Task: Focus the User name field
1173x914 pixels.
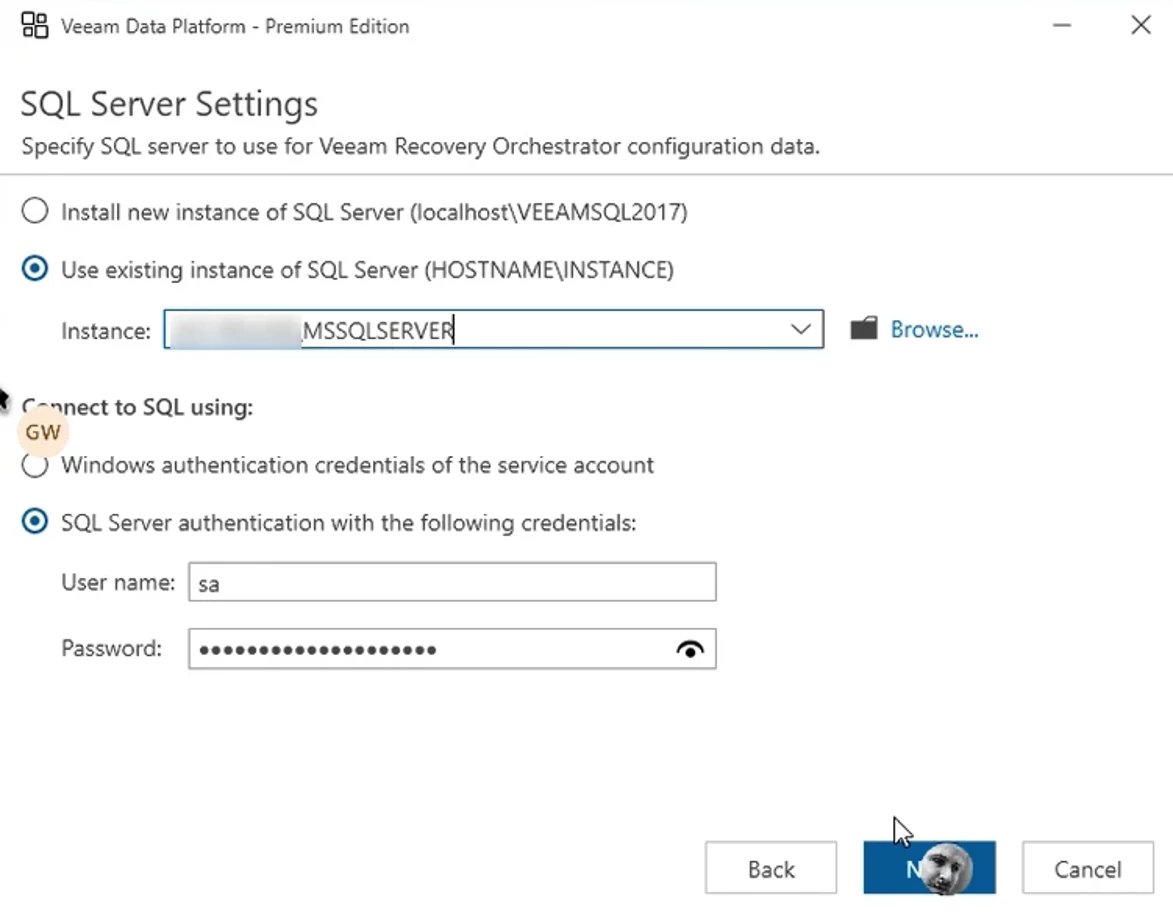Action: (x=452, y=582)
